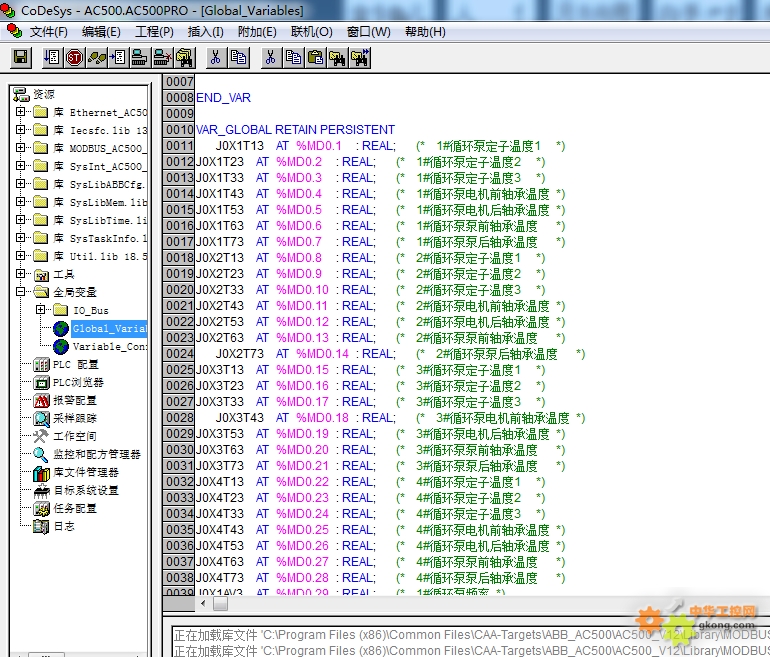Click the footprints single-step toolbar icon
This screenshot has width=770, height=657.
tap(96, 58)
